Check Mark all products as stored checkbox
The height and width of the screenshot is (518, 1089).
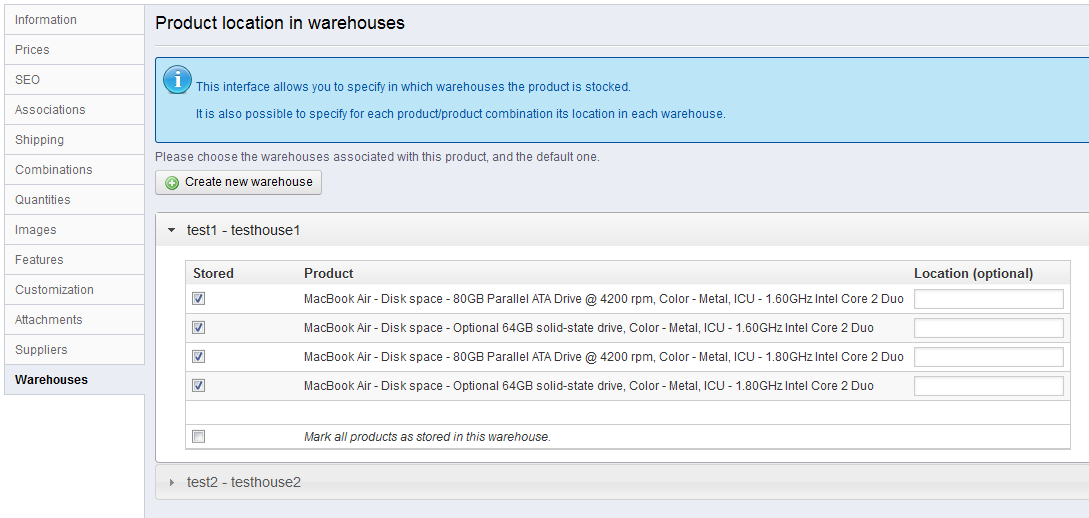199,437
